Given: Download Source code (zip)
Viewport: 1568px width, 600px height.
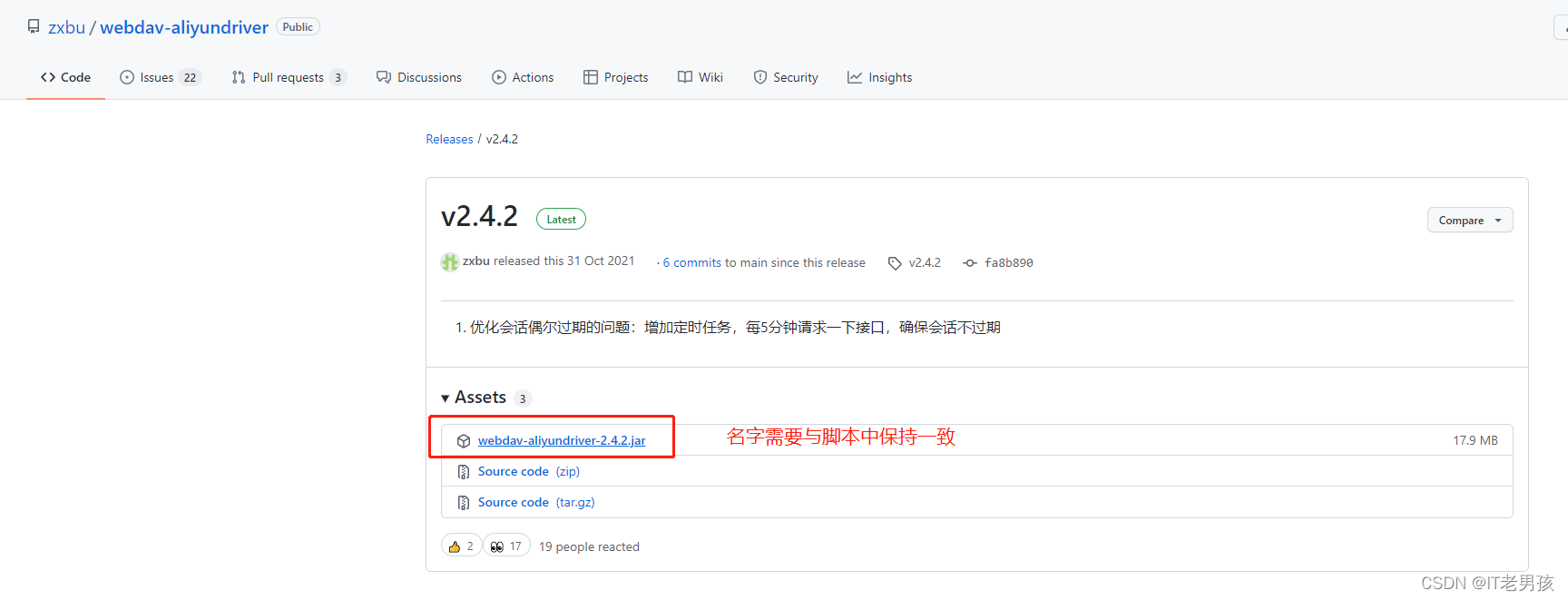Looking at the screenshot, I should pos(528,471).
